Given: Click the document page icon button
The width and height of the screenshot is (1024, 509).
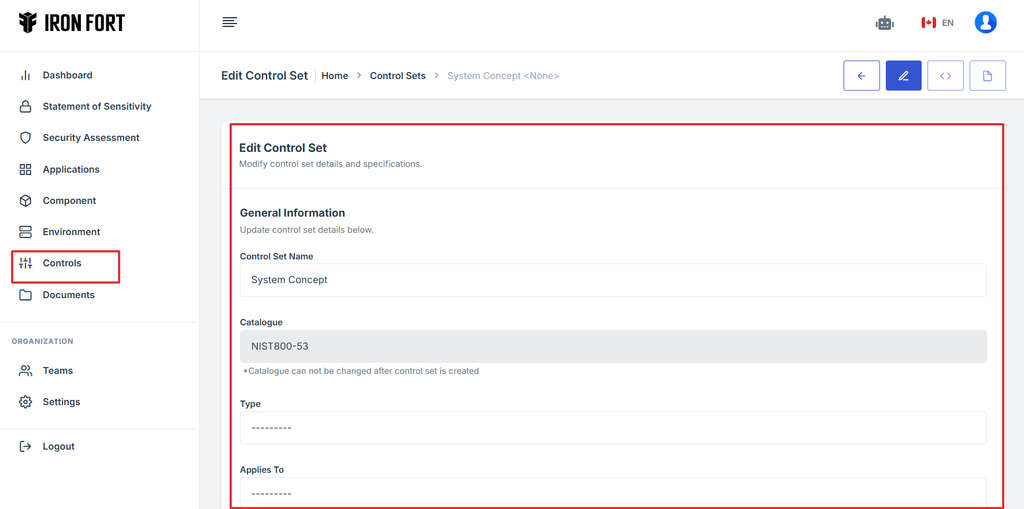Looking at the screenshot, I should click(x=987, y=76).
